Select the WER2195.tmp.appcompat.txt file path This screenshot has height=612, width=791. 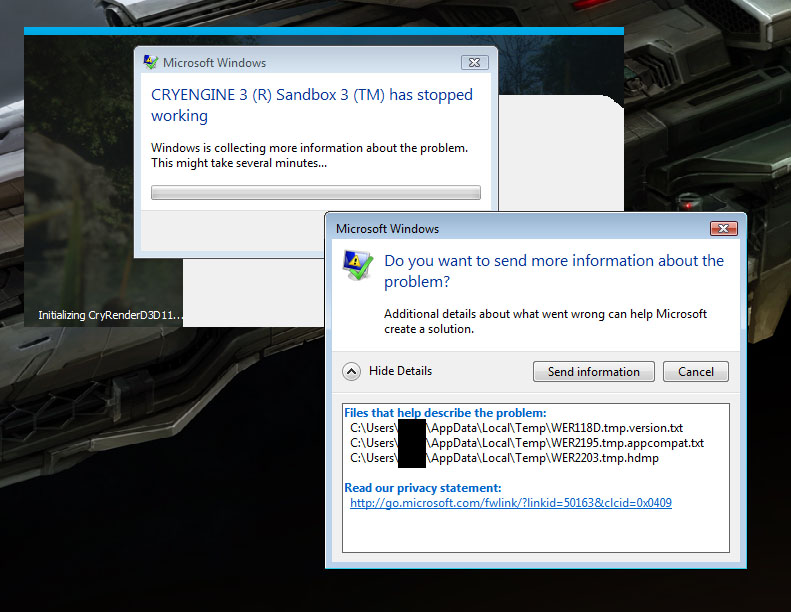527,443
